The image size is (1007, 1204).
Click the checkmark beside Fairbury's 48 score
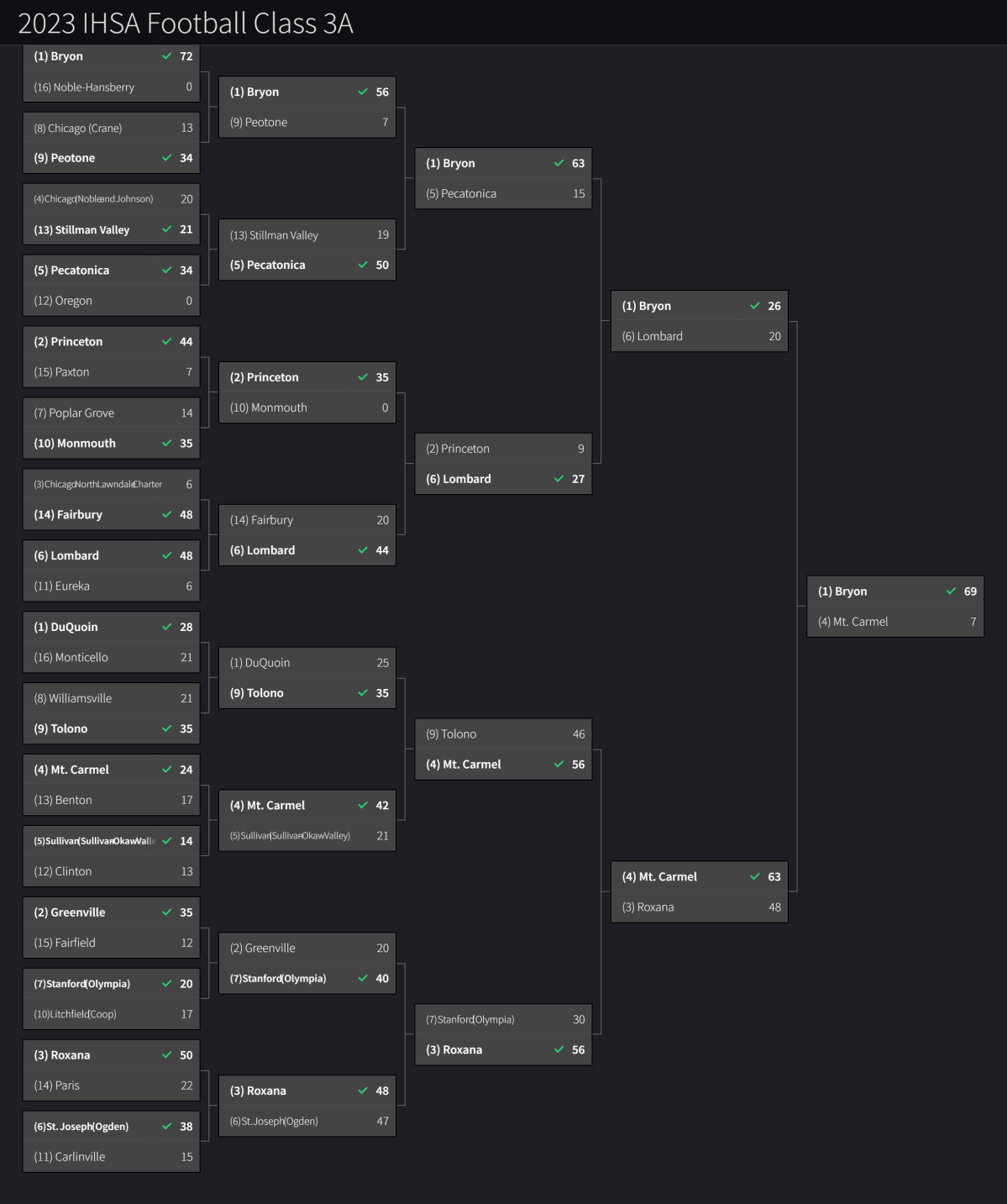pyautogui.click(x=167, y=514)
